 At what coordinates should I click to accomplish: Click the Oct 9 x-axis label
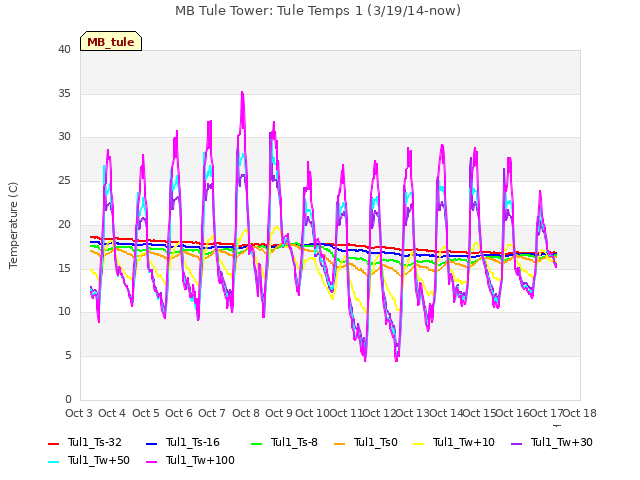click(279, 413)
